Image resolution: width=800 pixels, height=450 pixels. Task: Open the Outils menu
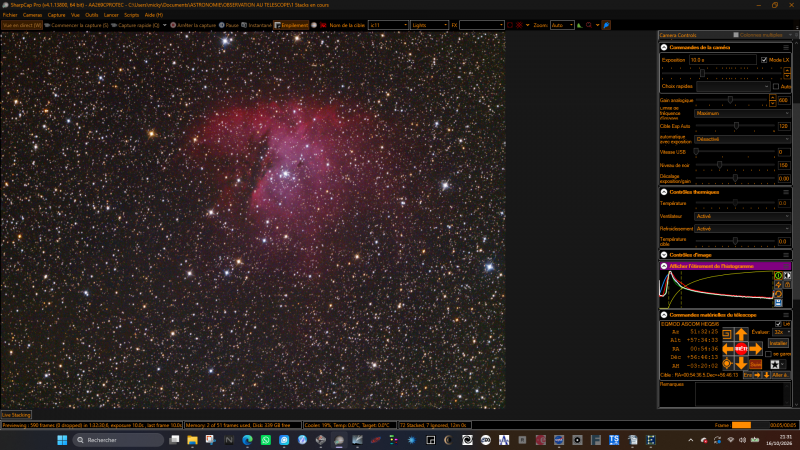pyautogui.click(x=91, y=15)
